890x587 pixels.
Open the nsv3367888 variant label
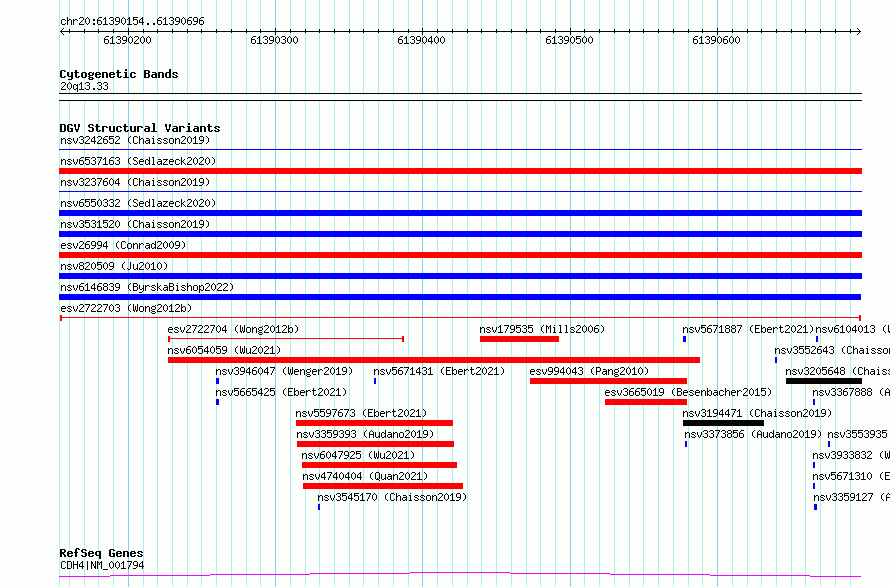851,392
